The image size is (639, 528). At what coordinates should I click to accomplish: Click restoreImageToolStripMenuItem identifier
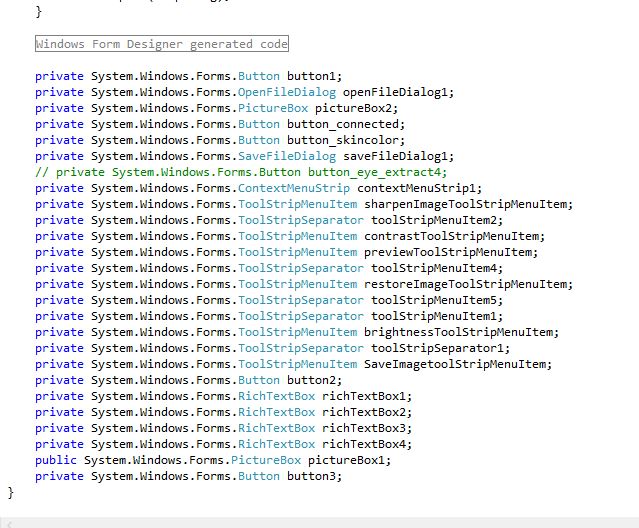click(x=465, y=284)
